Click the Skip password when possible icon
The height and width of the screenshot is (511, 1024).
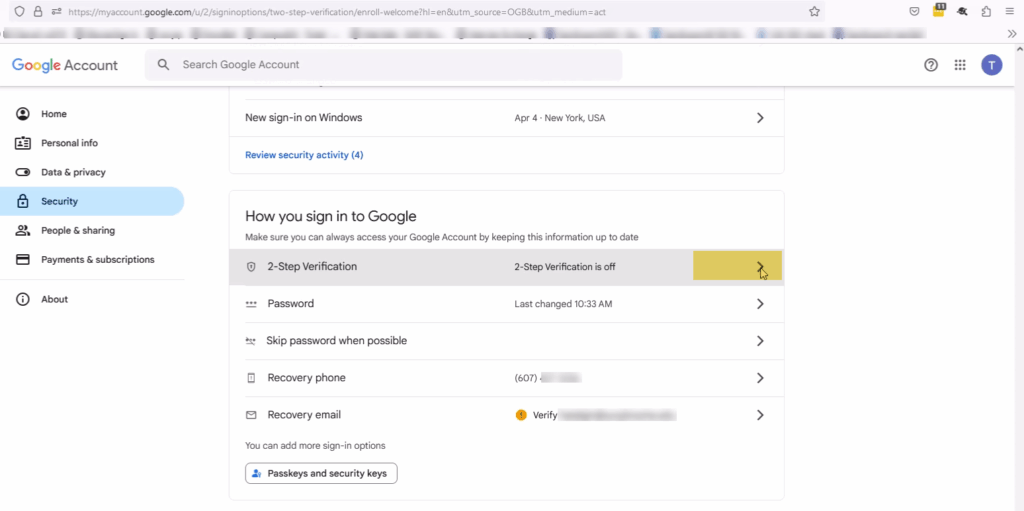coord(251,341)
